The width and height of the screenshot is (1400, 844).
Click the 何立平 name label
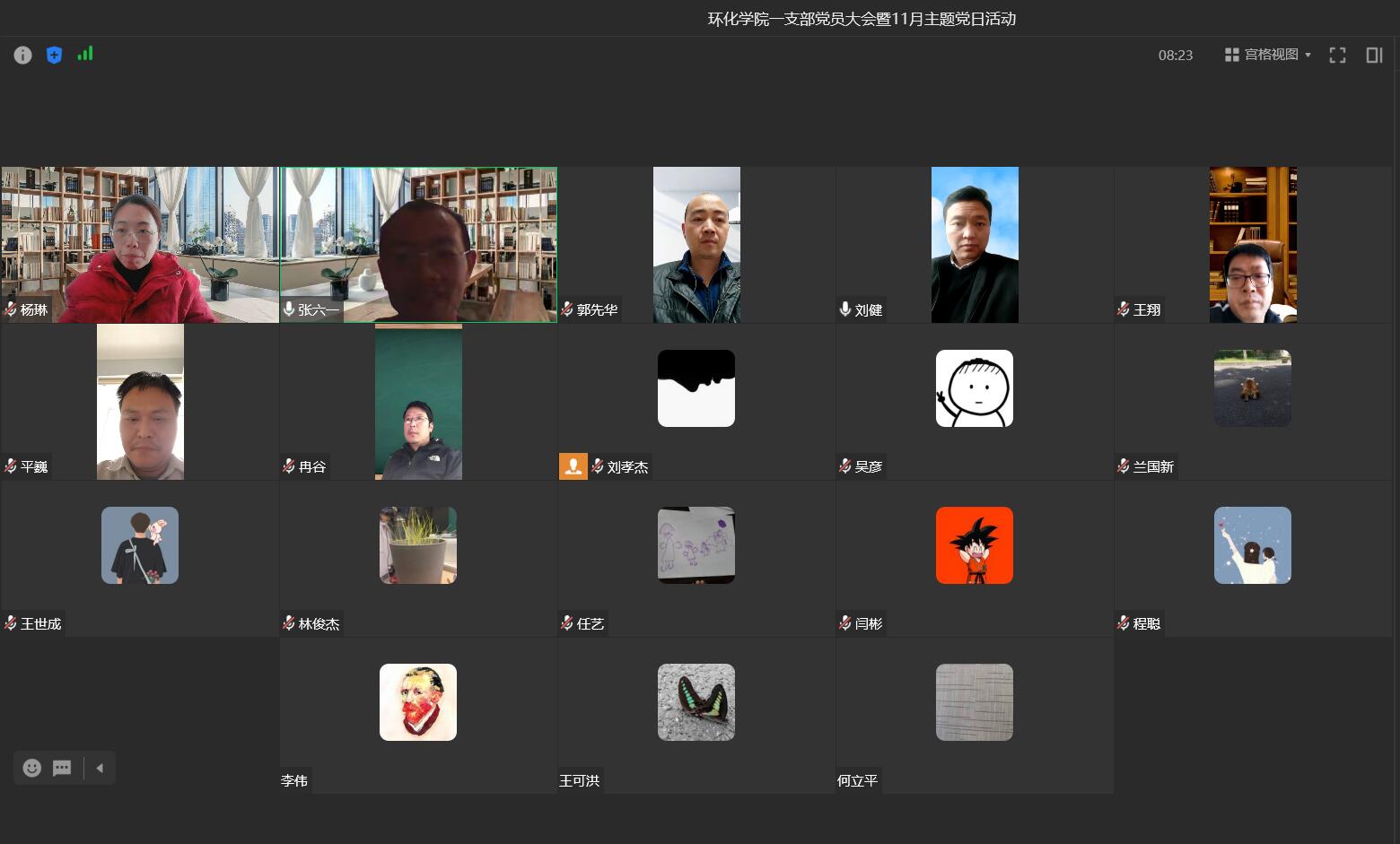click(x=857, y=780)
